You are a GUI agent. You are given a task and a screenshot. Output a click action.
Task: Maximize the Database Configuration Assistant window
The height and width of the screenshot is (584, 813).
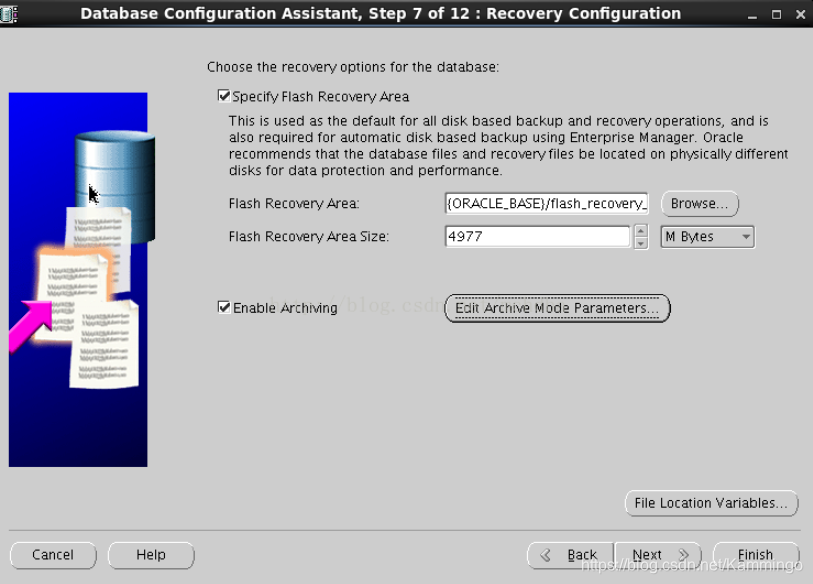click(776, 15)
